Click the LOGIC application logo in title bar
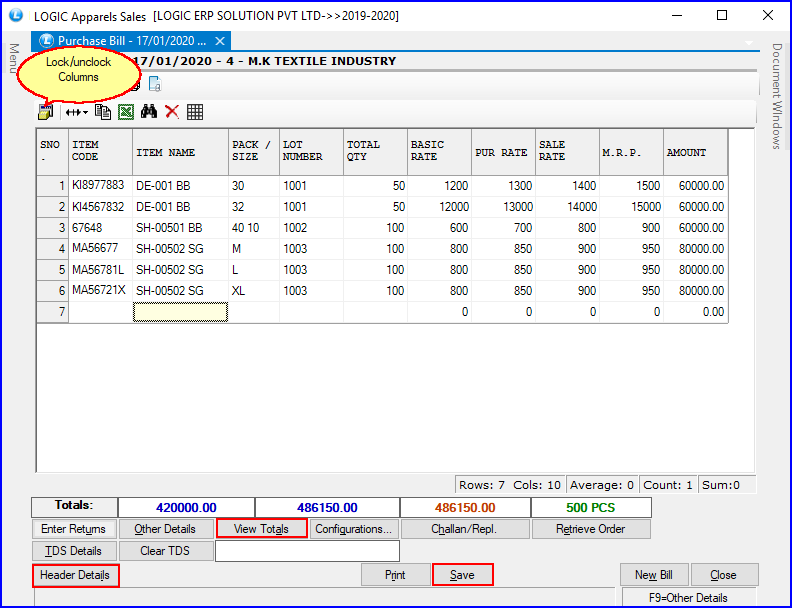This screenshot has height=608, width=792. pyautogui.click(x=16, y=15)
